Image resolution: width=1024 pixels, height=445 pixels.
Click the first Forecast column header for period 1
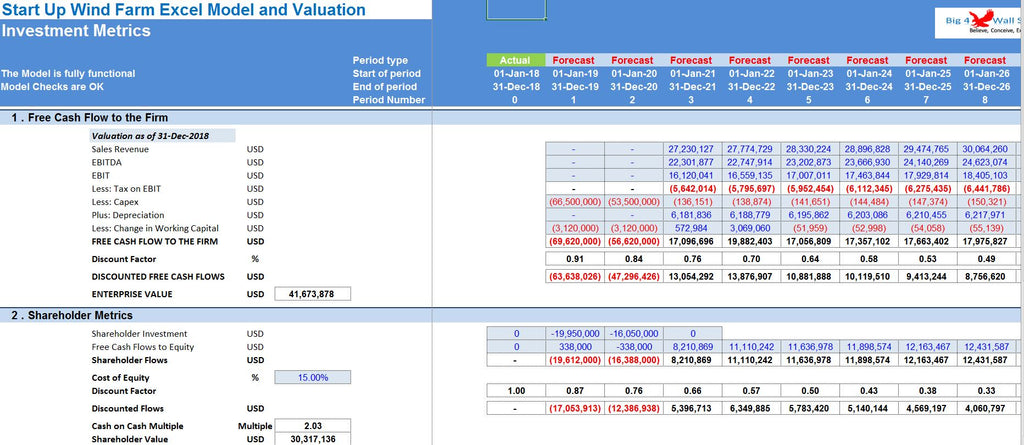click(574, 61)
